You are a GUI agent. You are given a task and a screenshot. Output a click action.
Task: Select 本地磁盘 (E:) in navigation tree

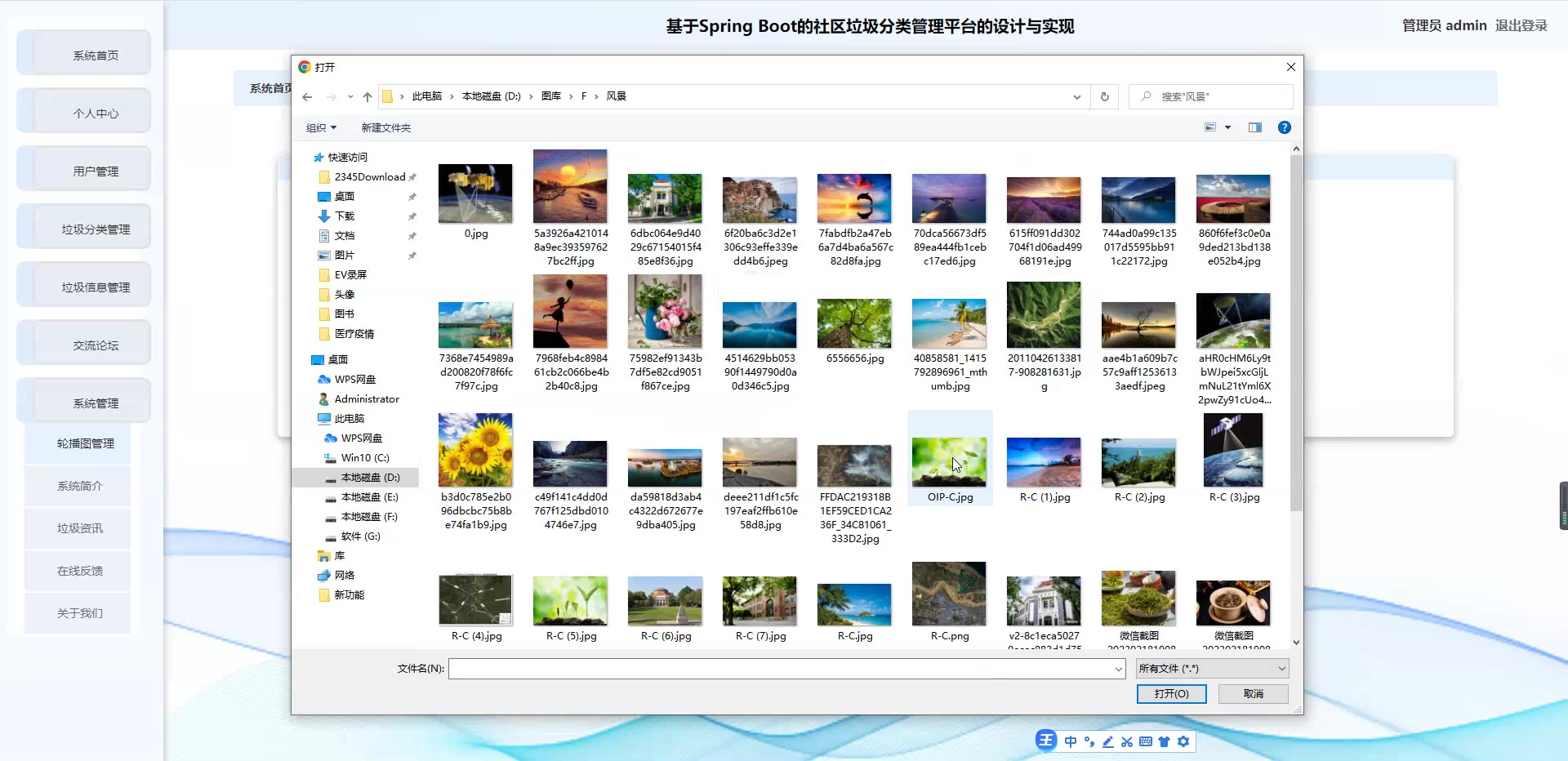pos(369,497)
